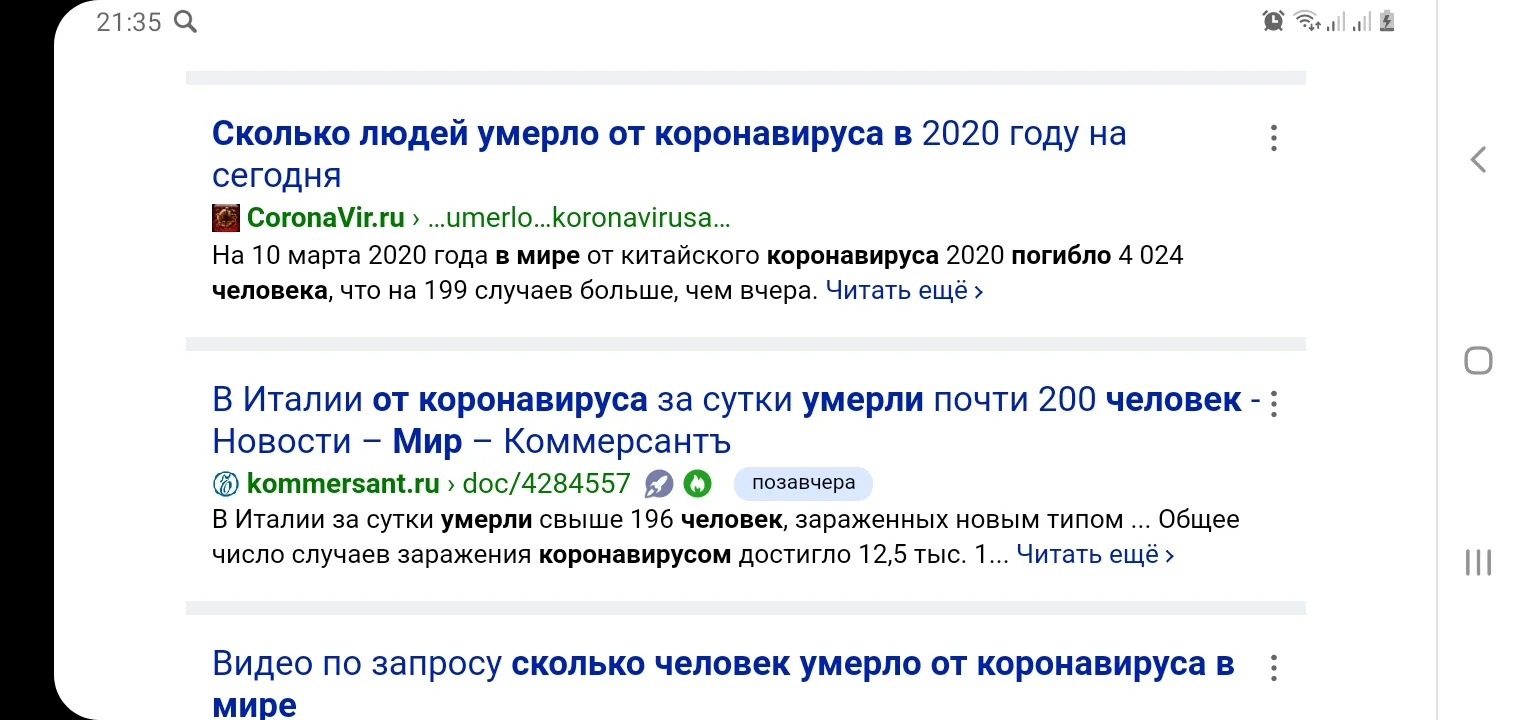This screenshot has height=720, width=1520.
Task: Click the CoronaVir.ru site favicon
Action: pos(226,217)
